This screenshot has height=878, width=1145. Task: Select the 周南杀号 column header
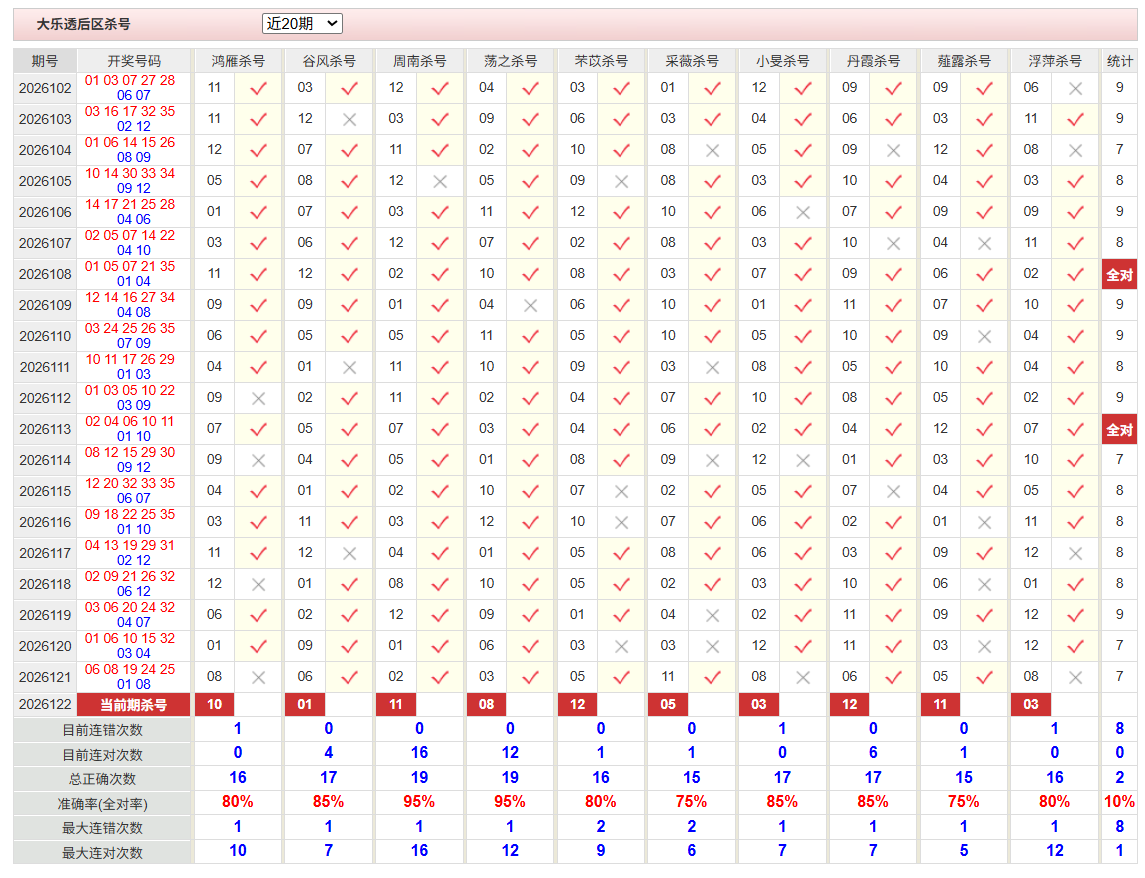point(419,61)
